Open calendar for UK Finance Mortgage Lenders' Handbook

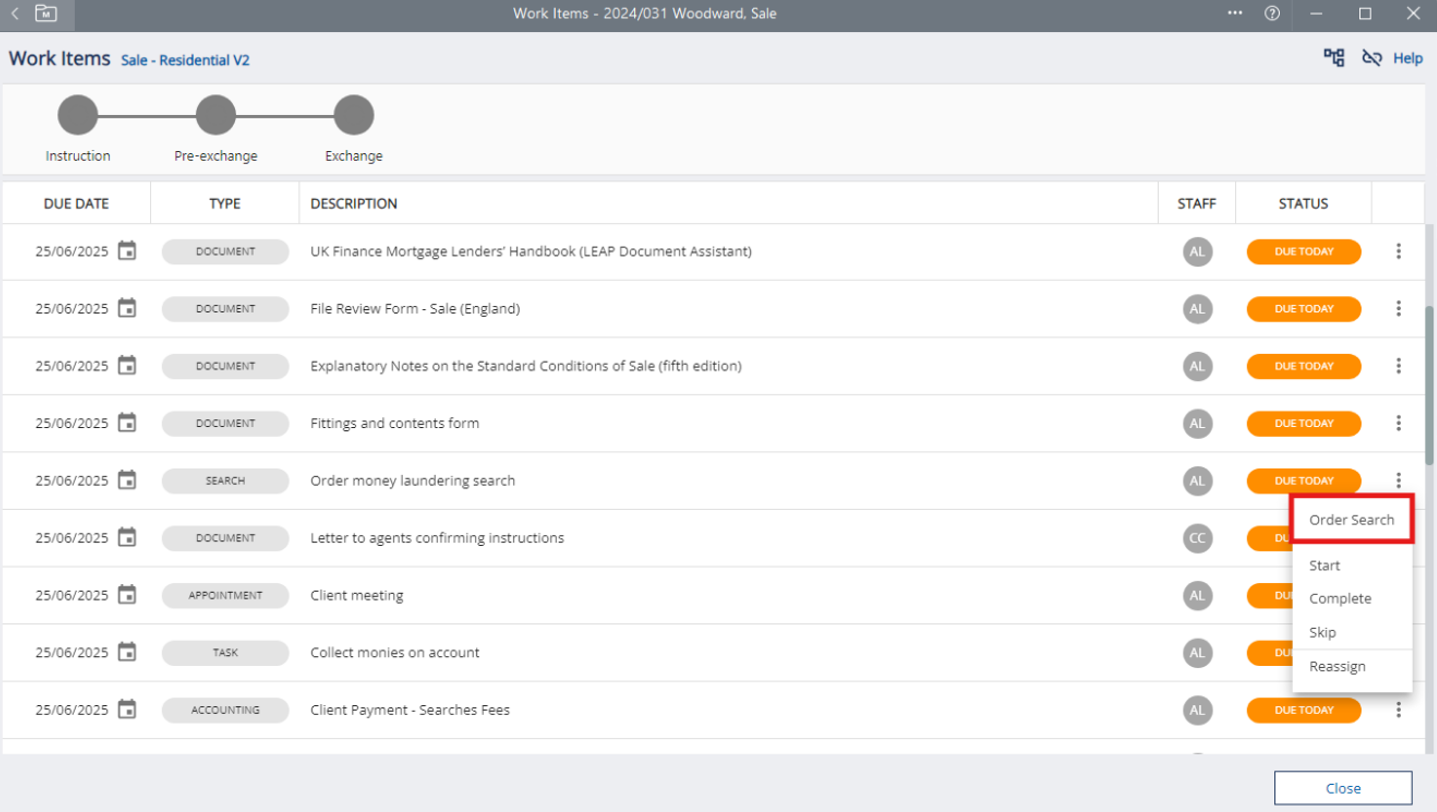click(127, 251)
